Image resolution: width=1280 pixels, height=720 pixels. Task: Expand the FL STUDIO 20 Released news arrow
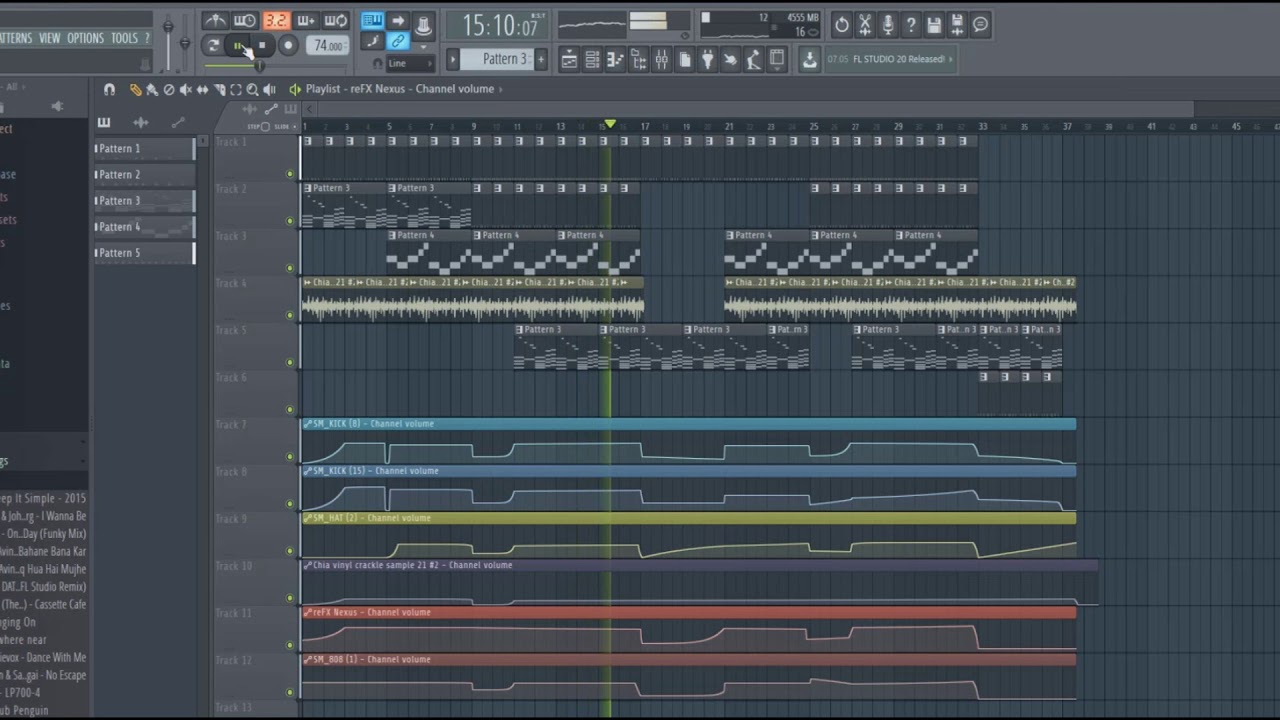click(951, 59)
